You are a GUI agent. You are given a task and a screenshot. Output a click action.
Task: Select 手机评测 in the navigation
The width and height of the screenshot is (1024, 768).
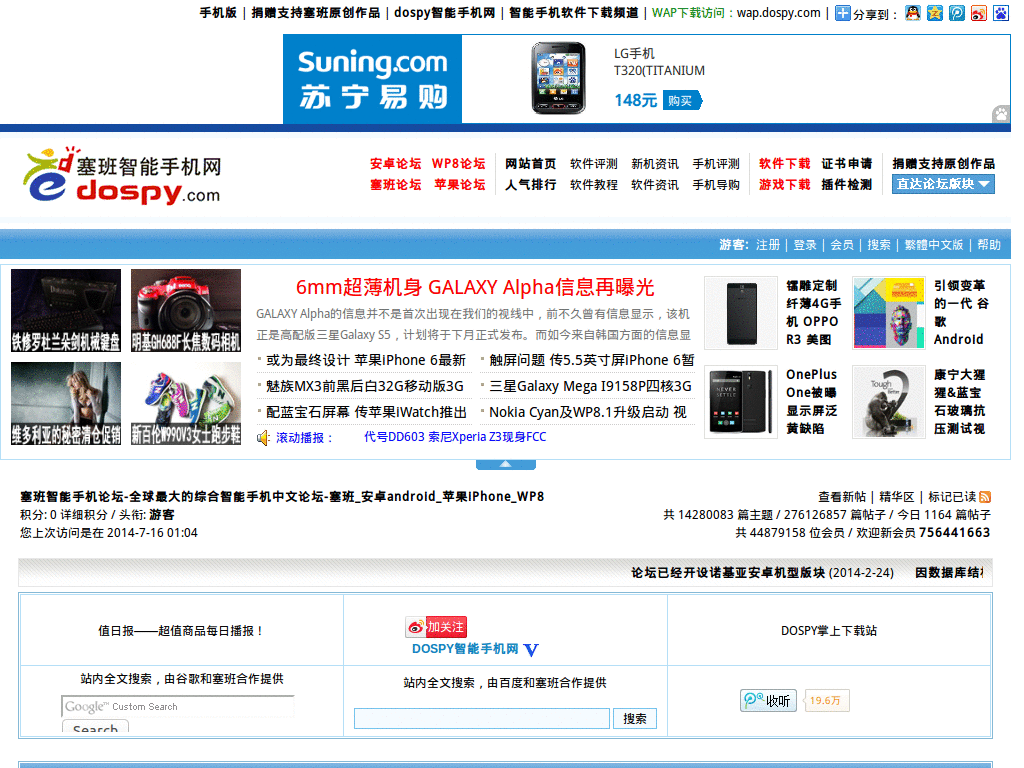(x=716, y=164)
